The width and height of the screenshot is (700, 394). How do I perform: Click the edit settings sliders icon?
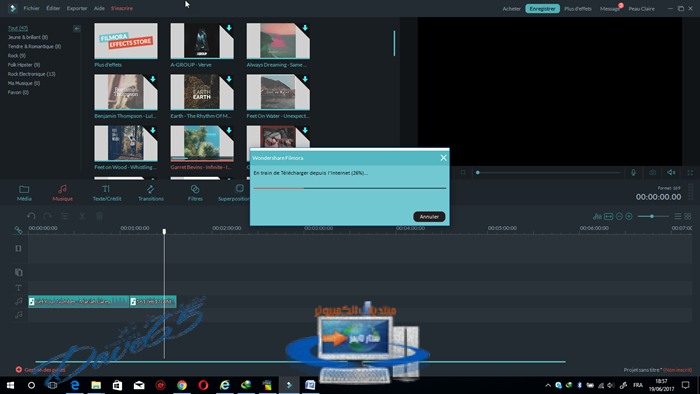[x=65, y=216]
